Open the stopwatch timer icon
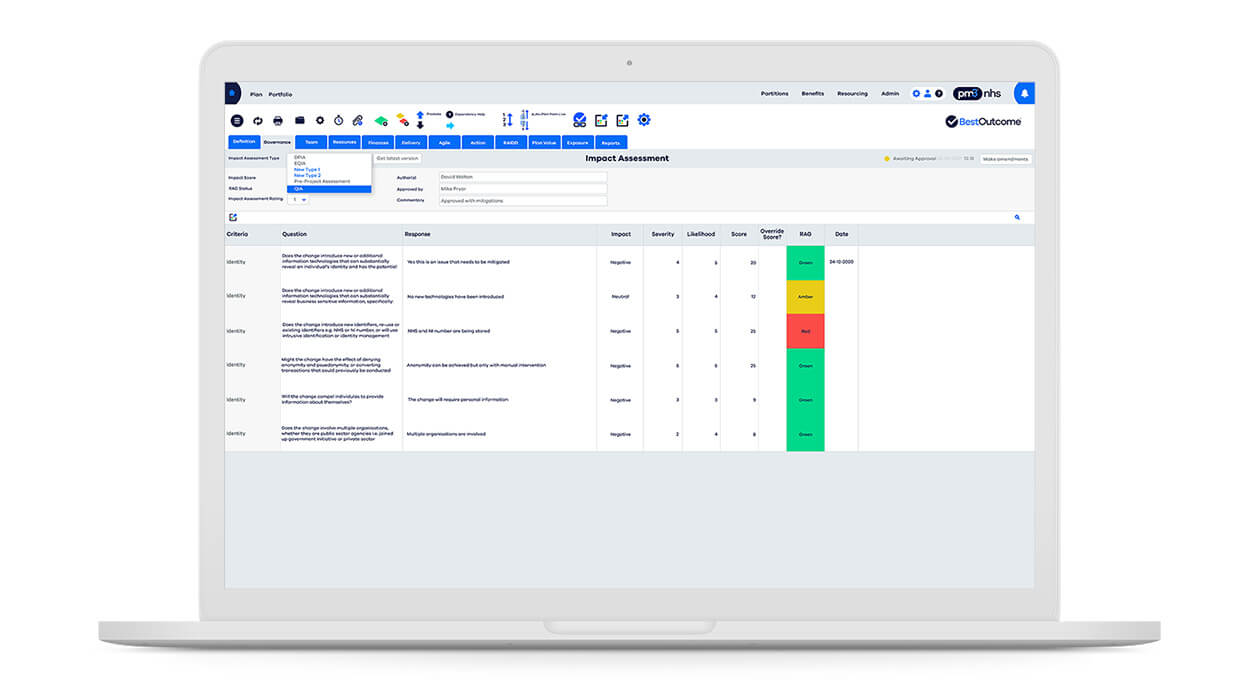 coord(339,120)
